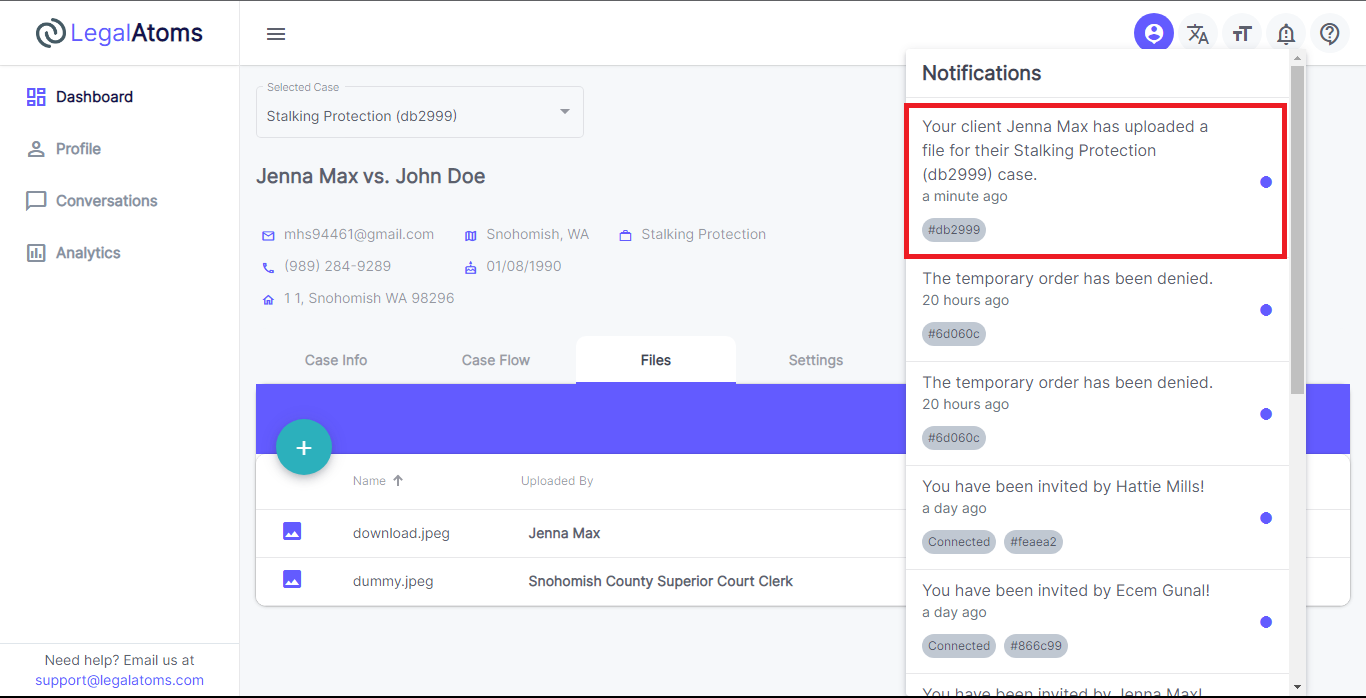Click Connected tag on Hattie Mills notification
The image size is (1366, 698).
[959, 542]
